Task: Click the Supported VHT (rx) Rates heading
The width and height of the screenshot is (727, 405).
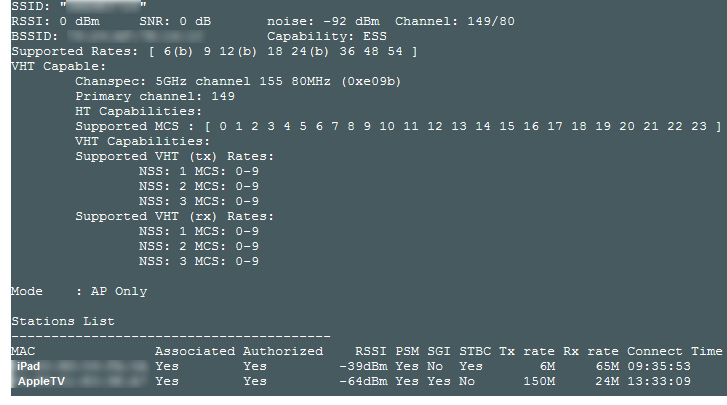Action: tap(174, 216)
